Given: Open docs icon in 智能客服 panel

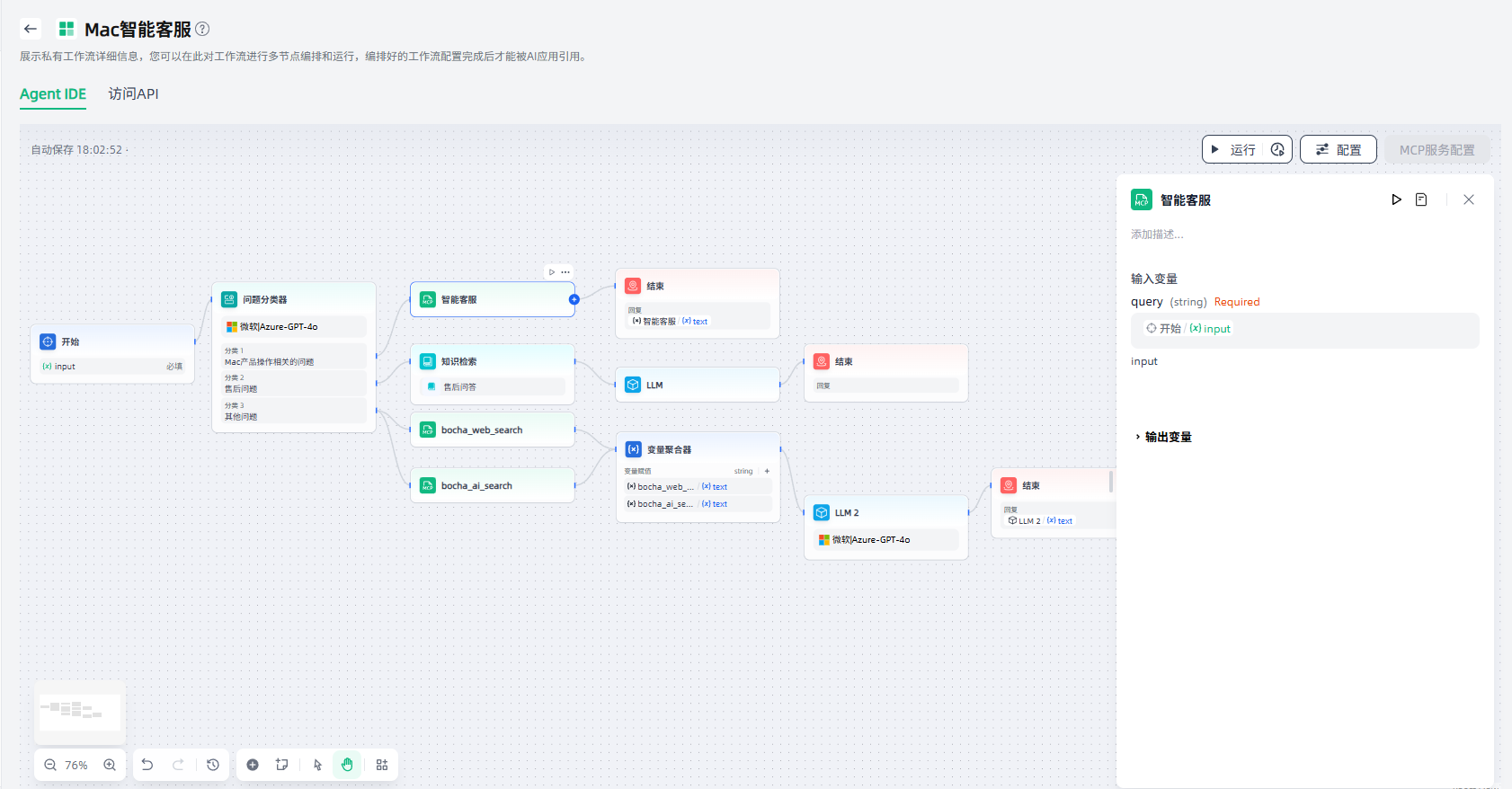Looking at the screenshot, I should (x=1421, y=199).
